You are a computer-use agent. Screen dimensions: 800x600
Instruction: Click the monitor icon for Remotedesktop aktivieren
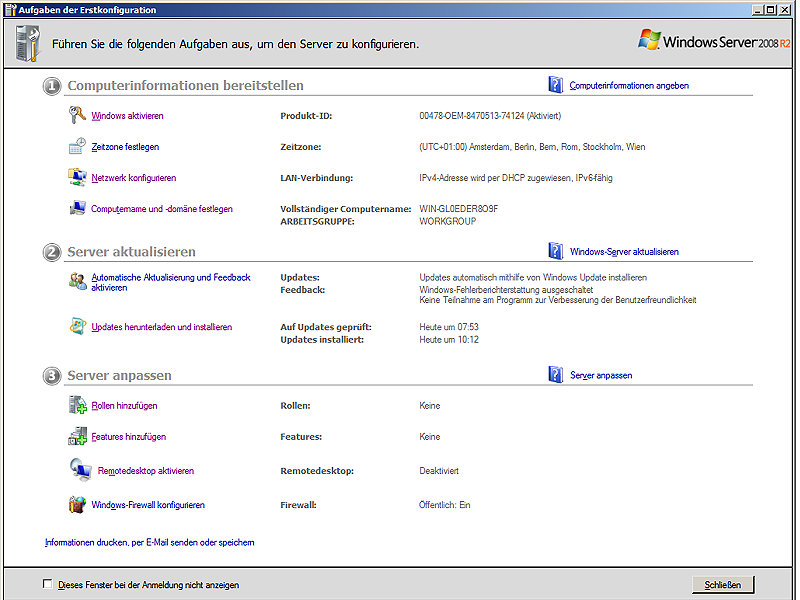81,470
